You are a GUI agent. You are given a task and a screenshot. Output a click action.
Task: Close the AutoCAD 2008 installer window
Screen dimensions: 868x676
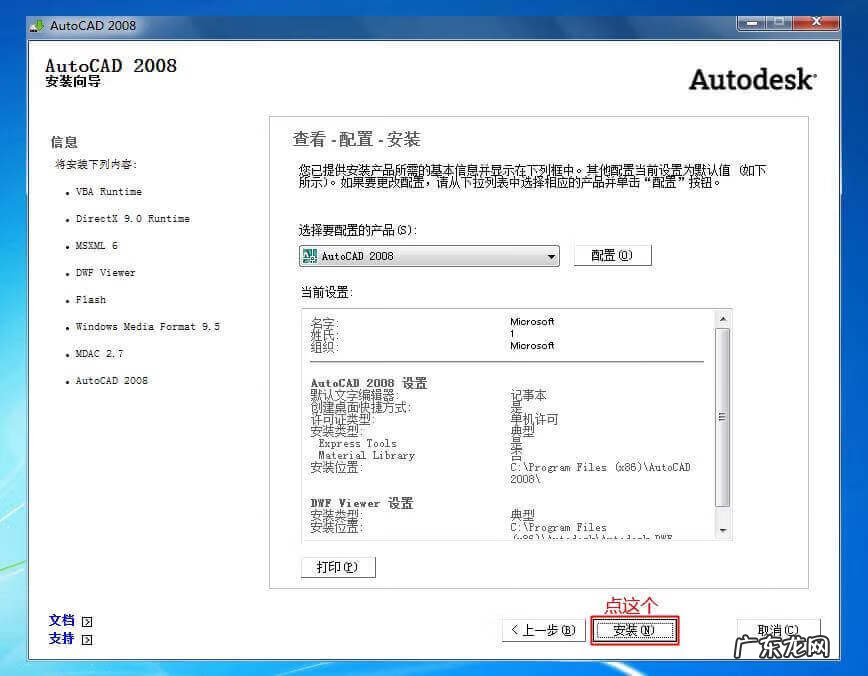817,22
